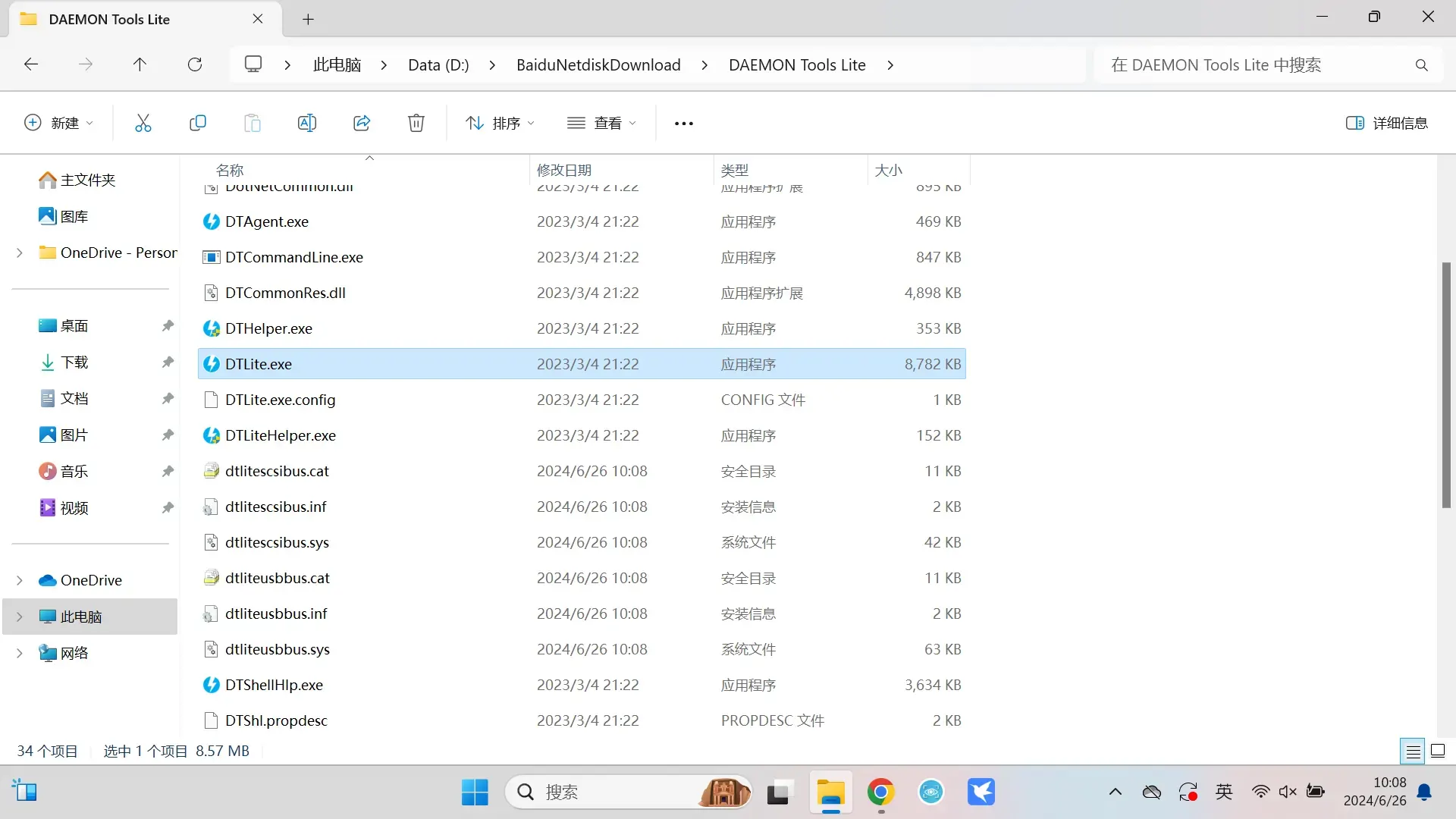Toggle the input language 英 indicator

coord(1224,792)
